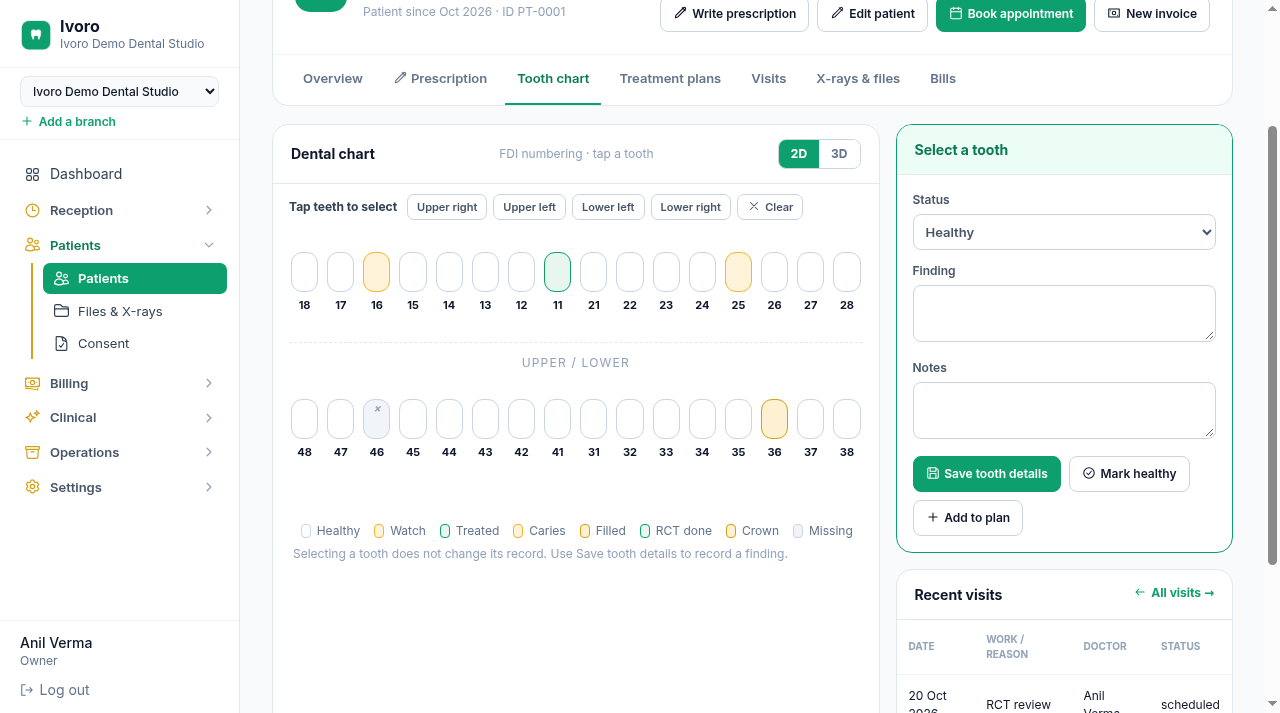Select Patients submenu item in sidebar
Image resolution: width=1280 pixels, height=713 pixels.
tap(135, 278)
